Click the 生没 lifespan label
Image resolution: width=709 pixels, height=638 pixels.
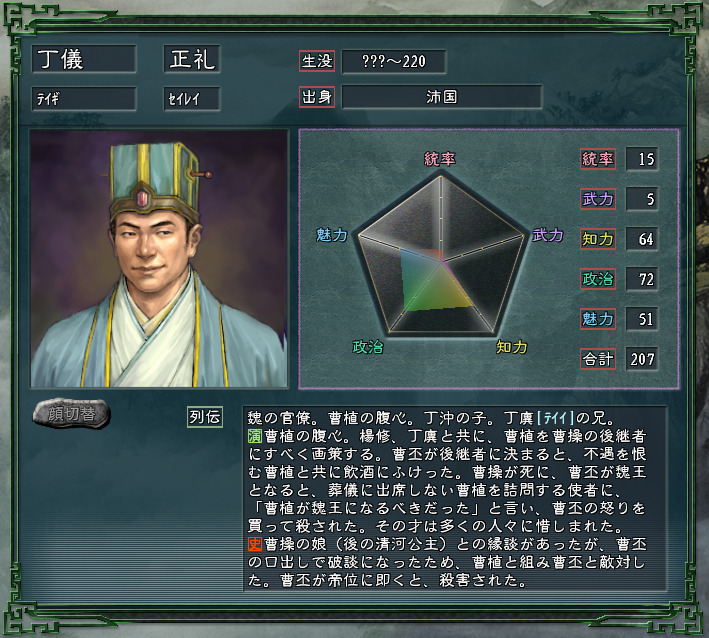317,61
